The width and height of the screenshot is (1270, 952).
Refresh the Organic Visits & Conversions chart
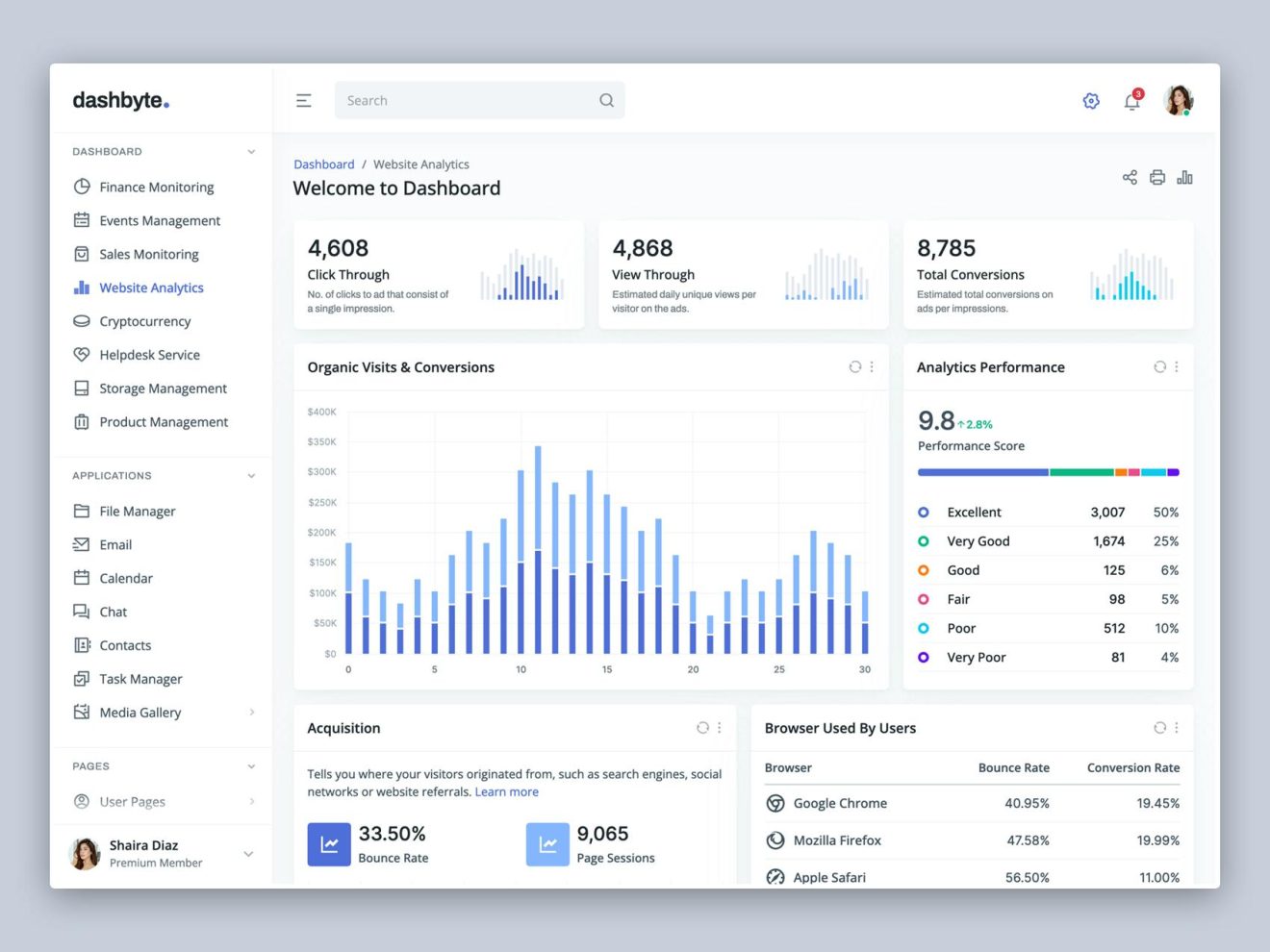click(x=854, y=366)
